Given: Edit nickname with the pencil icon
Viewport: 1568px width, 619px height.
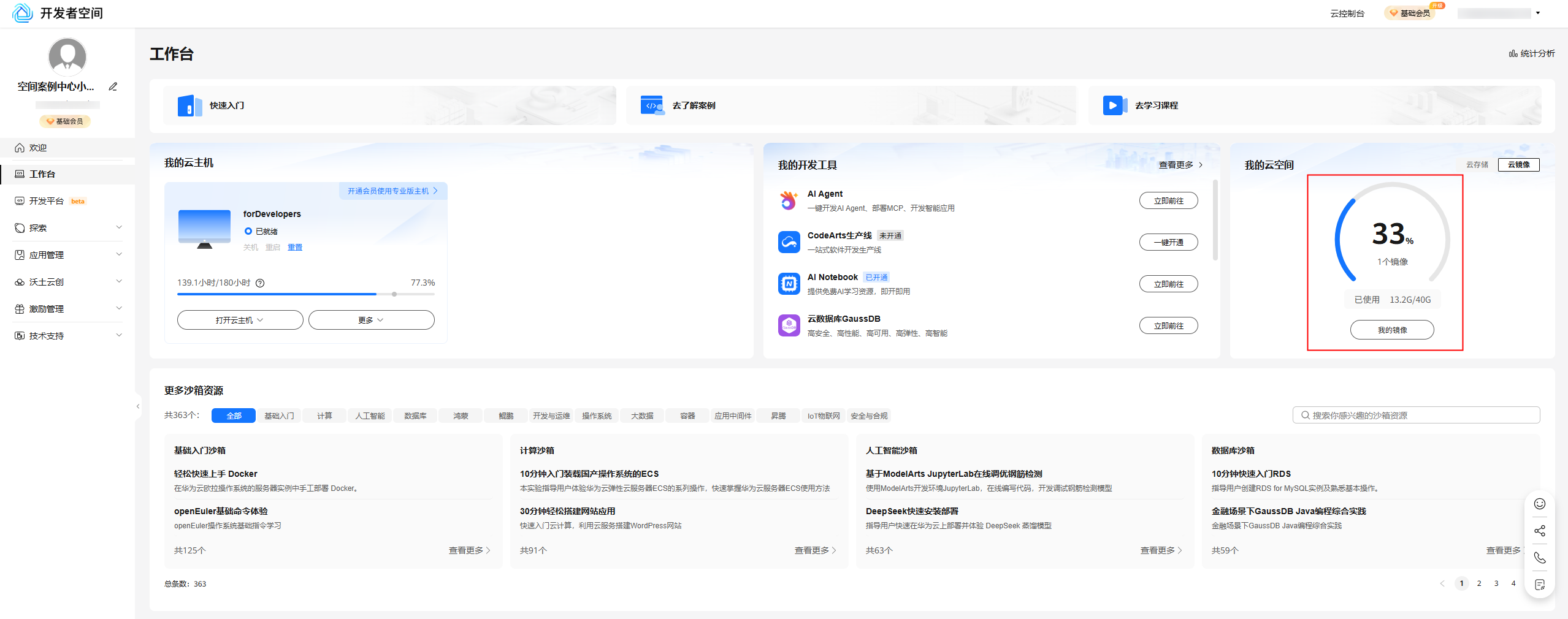Looking at the screenshot, I should (113, 86).
